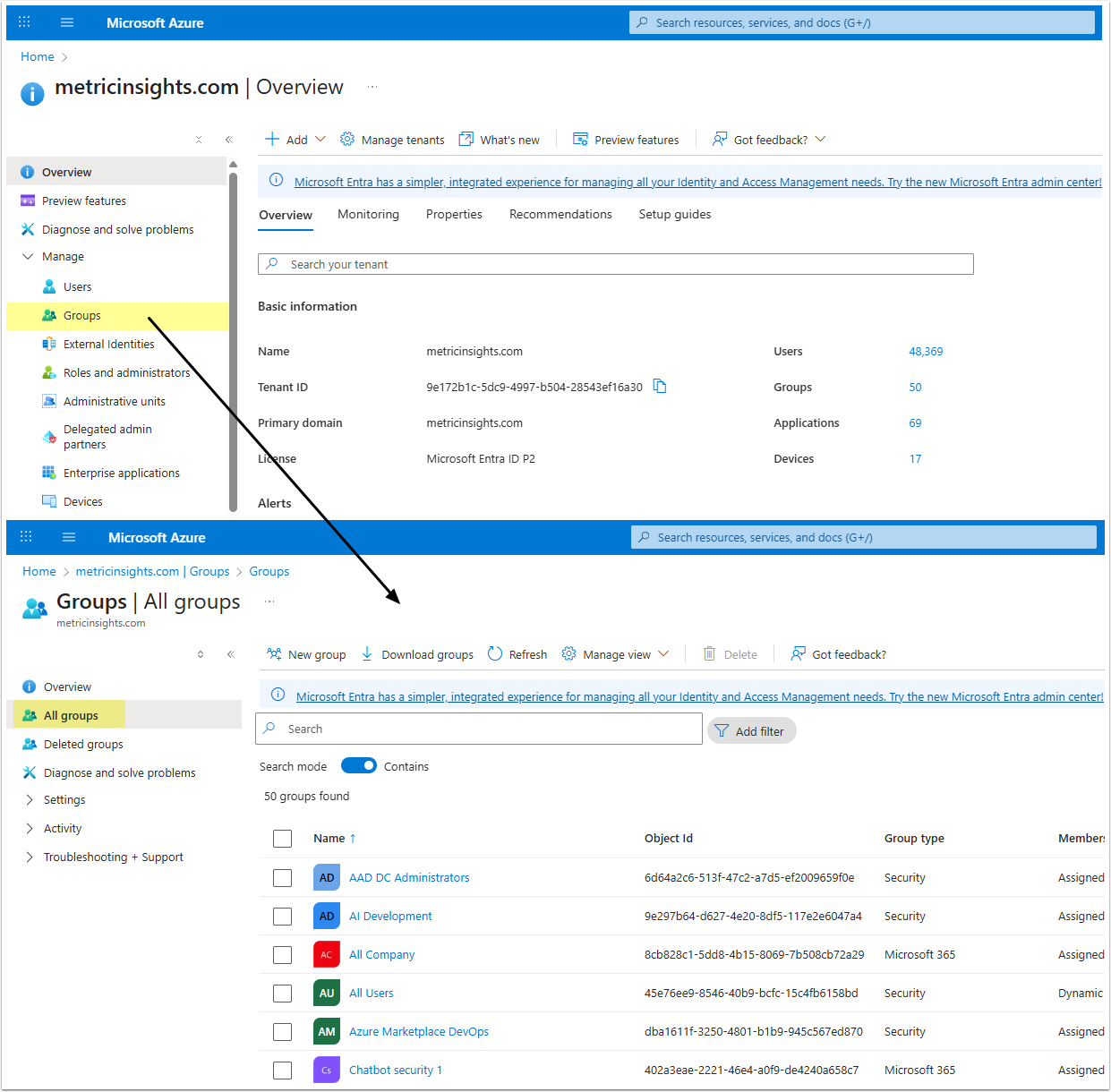Check the All Users row checkbox
Viewport: 1111px width, 1092px height.
283,994
